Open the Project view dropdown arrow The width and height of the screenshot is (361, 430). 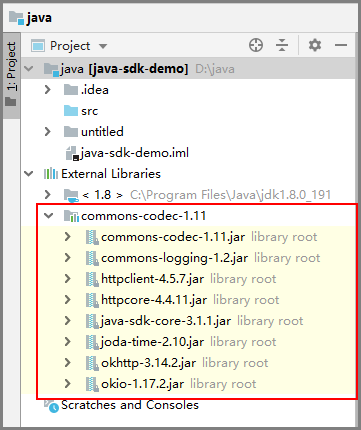pyautogui.click(x=103, y=46)
